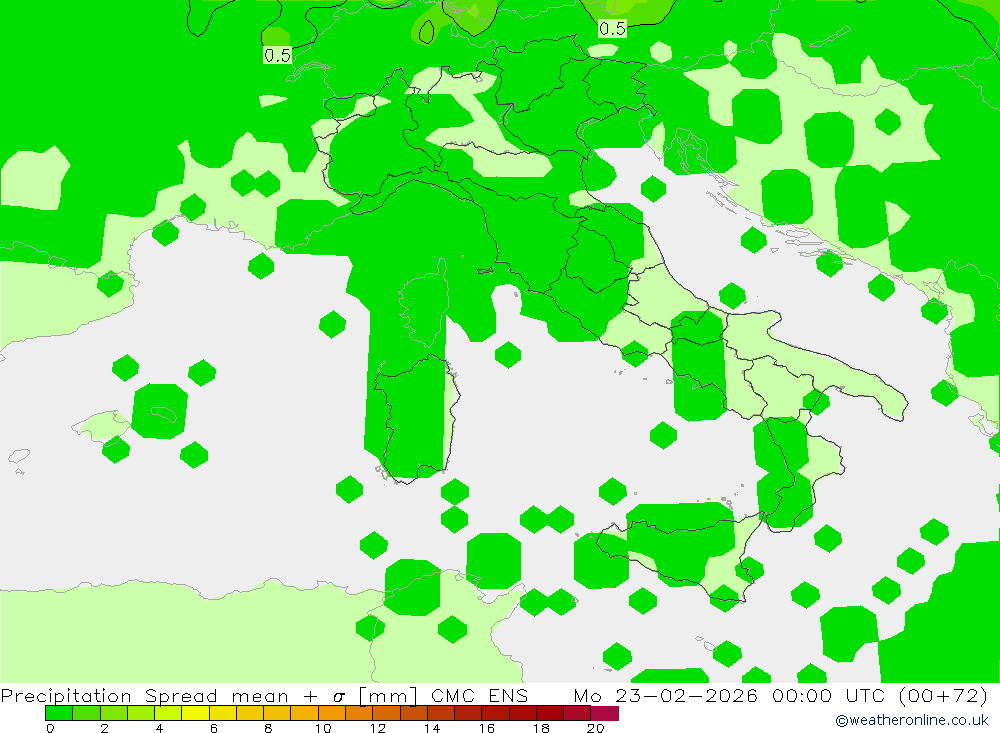Viewport: 1000px width, 733px height.
Task: Click the left-hand '0.5' contour label
Action: pyautogui.click(x=277, y=56)
